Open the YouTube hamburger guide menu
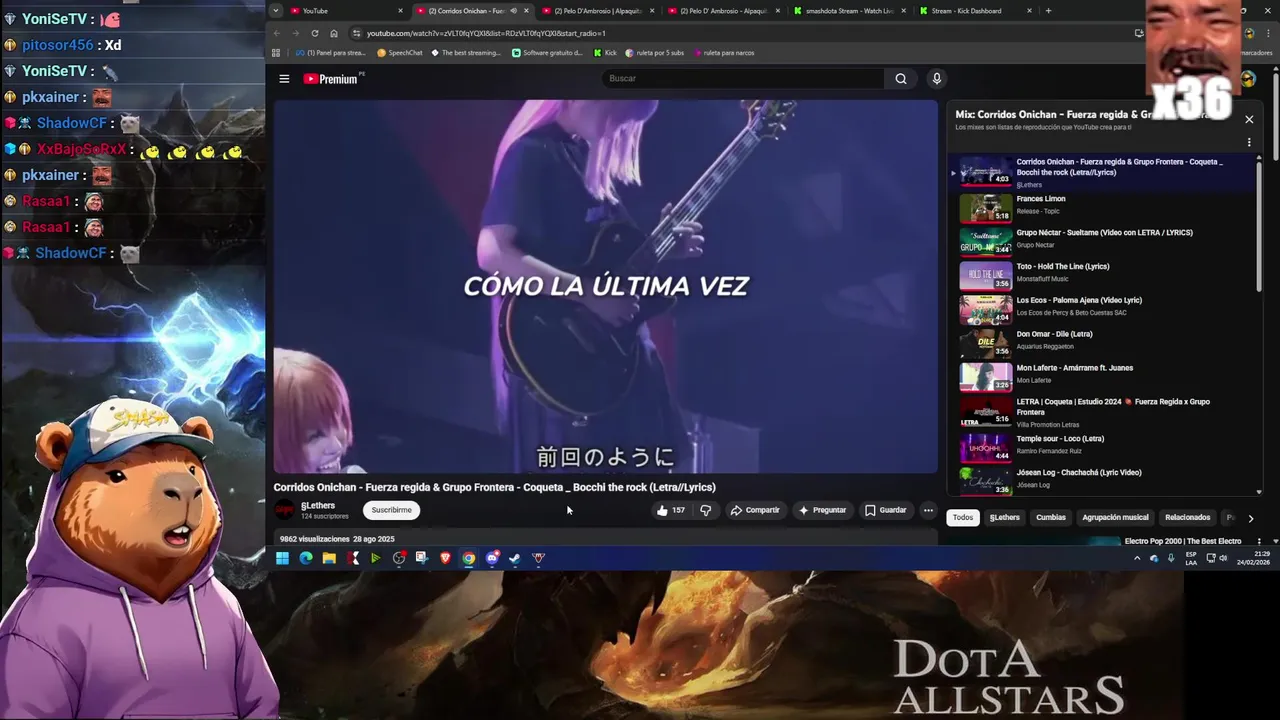Image resolution: width=1280 pixels, height=720 pixels. (284, 79)
